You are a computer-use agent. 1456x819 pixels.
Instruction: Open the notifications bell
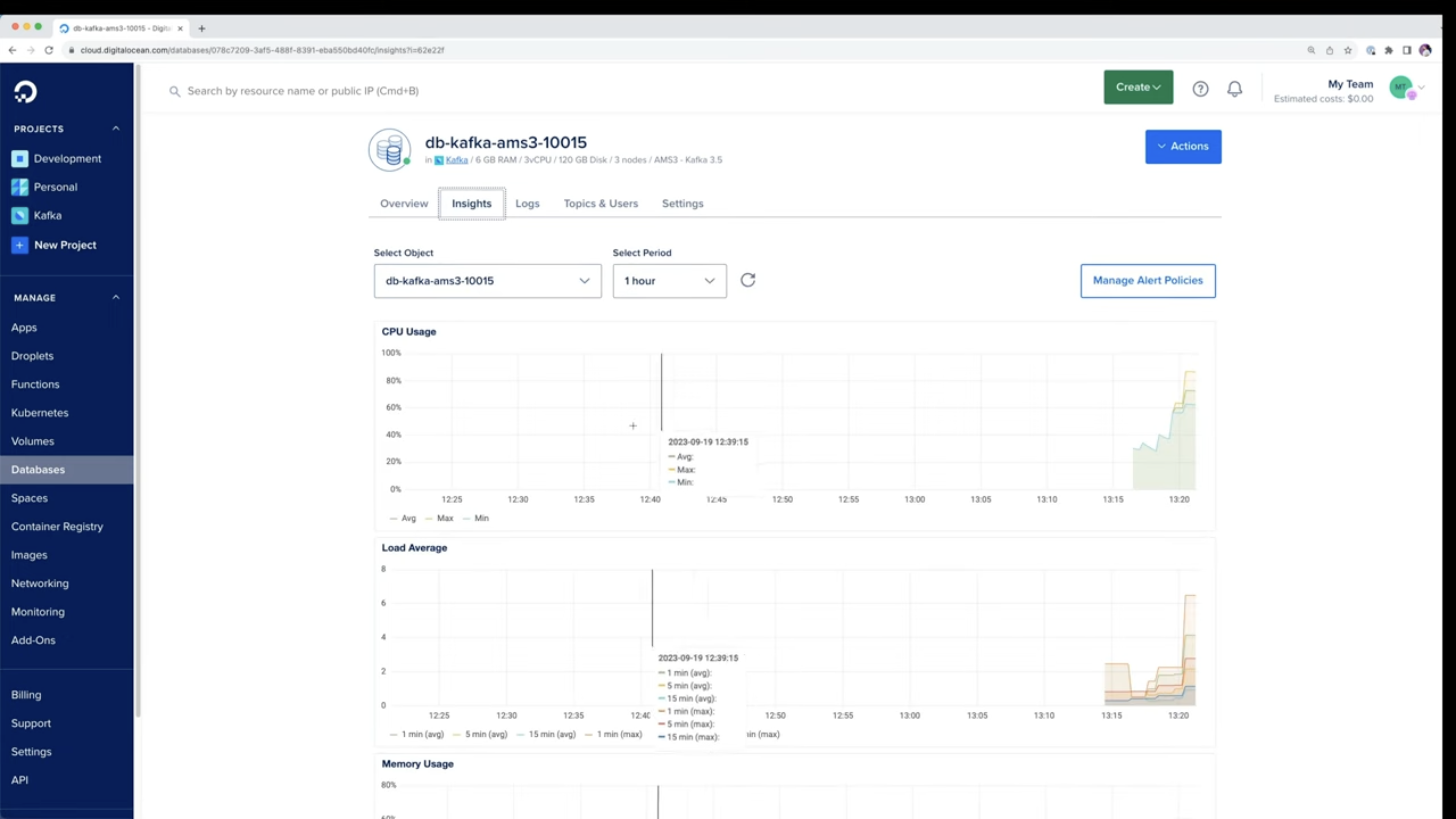[1235, 89]
